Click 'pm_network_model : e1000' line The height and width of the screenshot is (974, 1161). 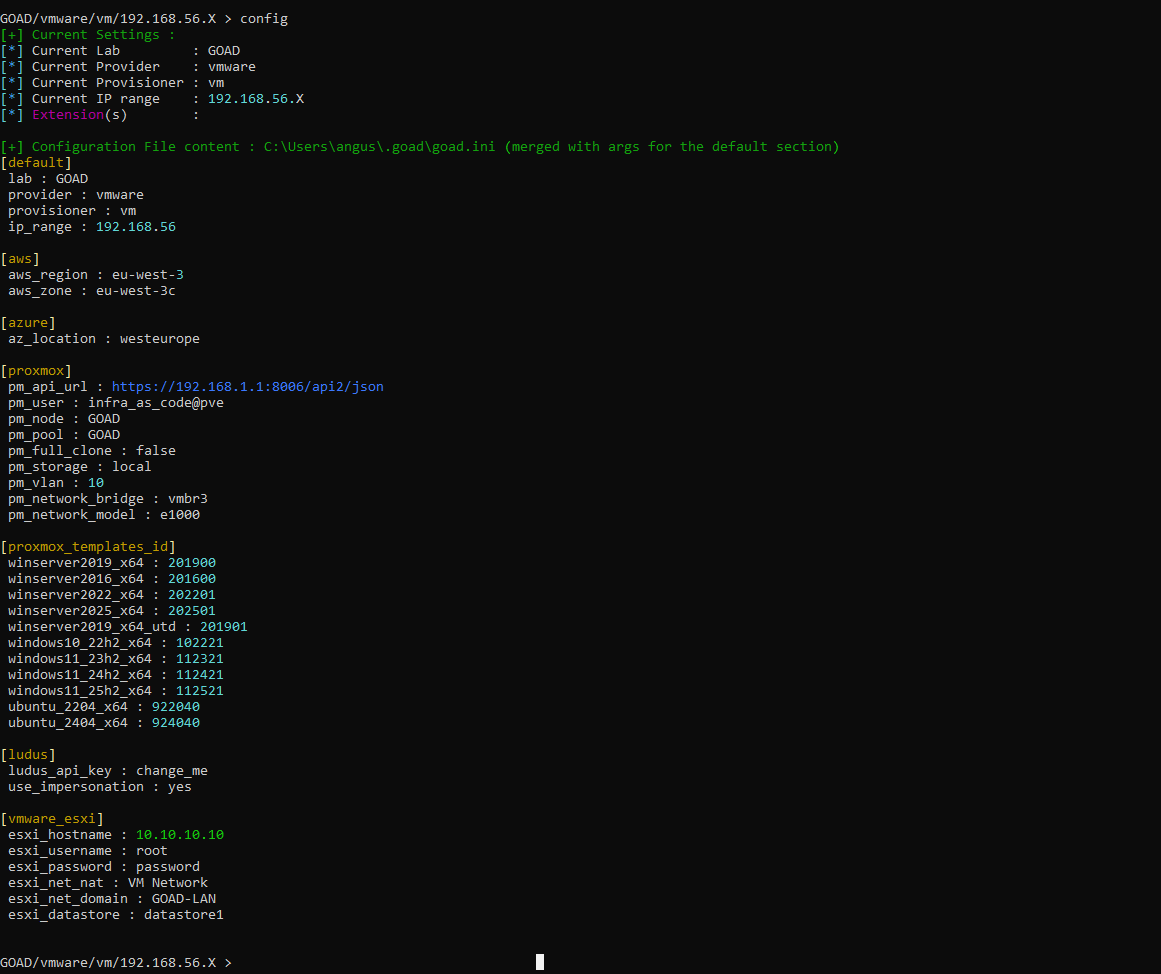104,515
